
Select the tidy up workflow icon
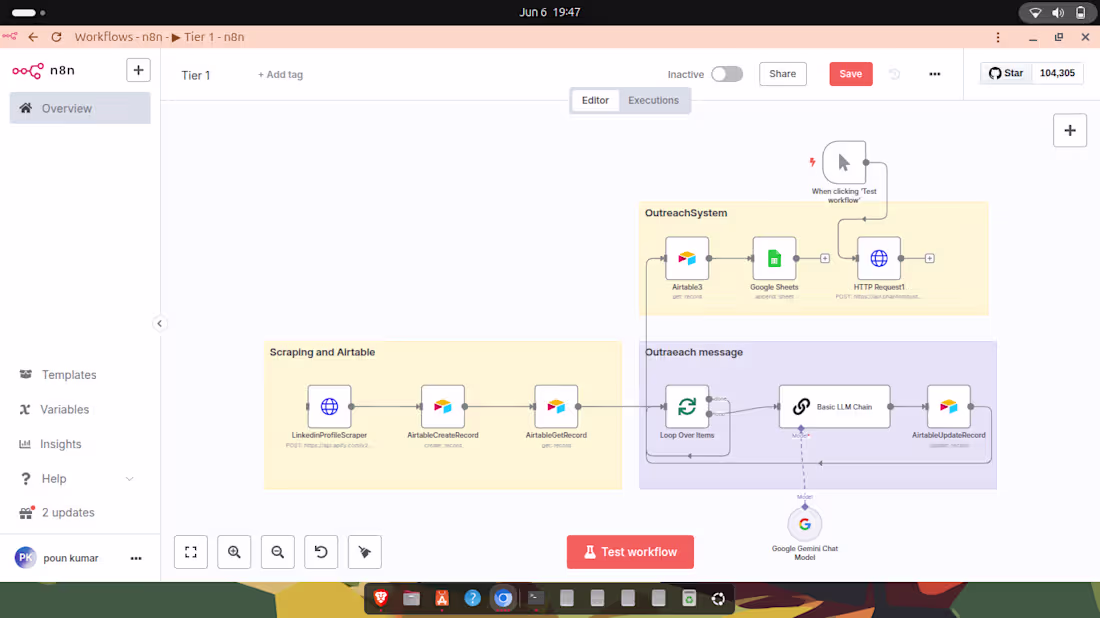point(364,551)
